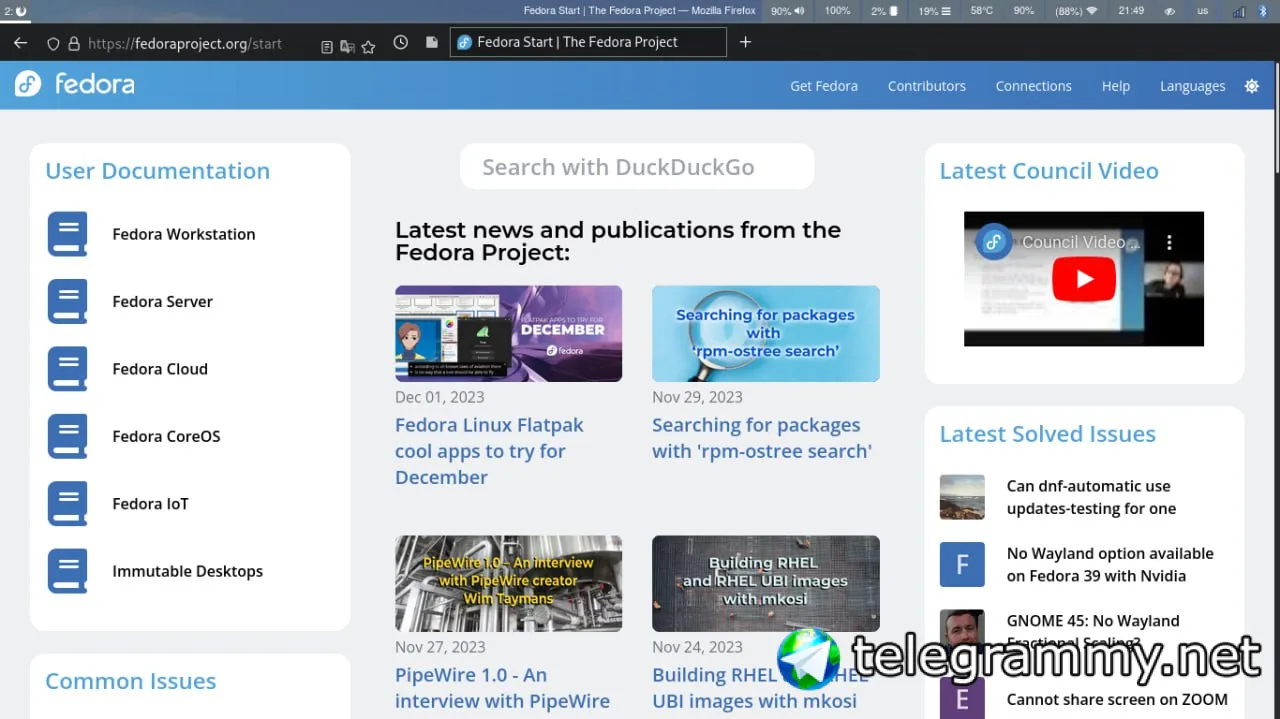Bookmark this page with the star icon

tap(368, 46)
